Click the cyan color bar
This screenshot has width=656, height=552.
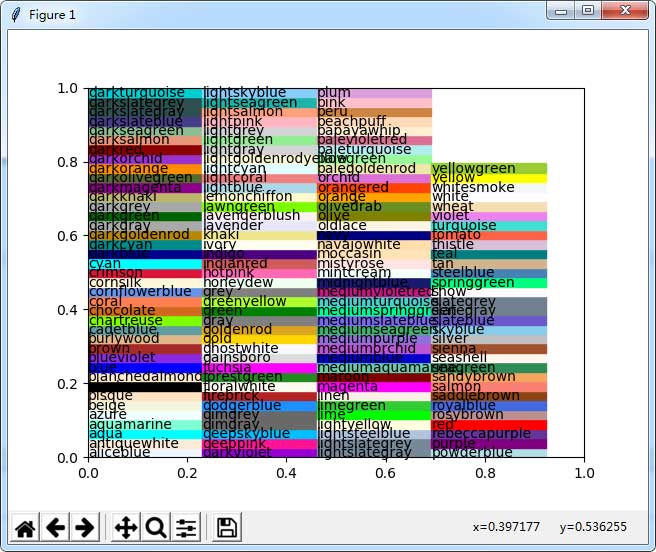[145, 264]
